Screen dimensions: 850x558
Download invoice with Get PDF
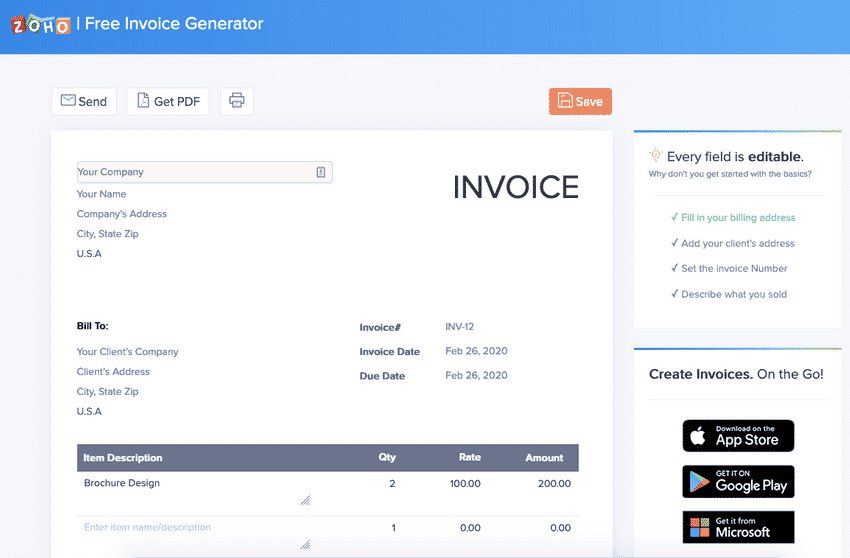point(168,101)
